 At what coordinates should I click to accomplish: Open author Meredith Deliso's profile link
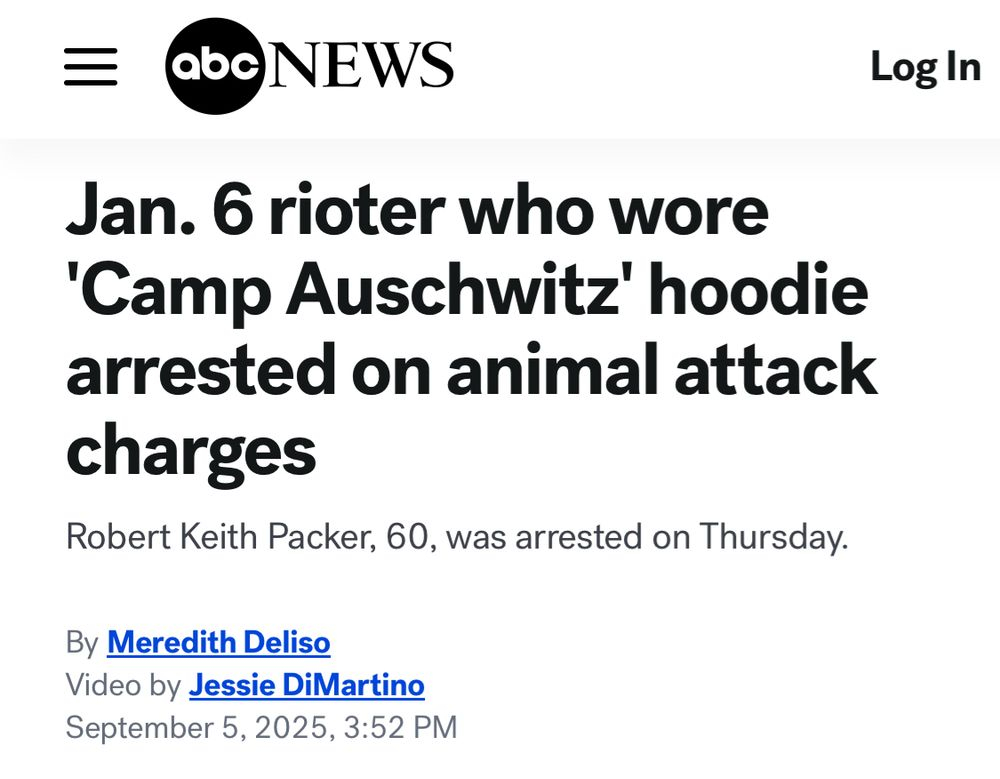tap(218, 641)
